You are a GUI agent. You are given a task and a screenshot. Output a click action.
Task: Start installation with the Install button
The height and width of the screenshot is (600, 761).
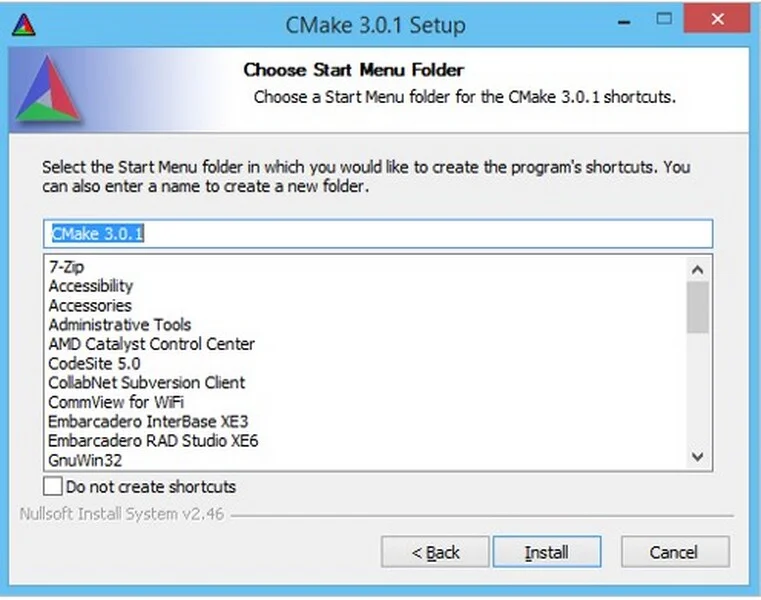(x=547, y=552)
